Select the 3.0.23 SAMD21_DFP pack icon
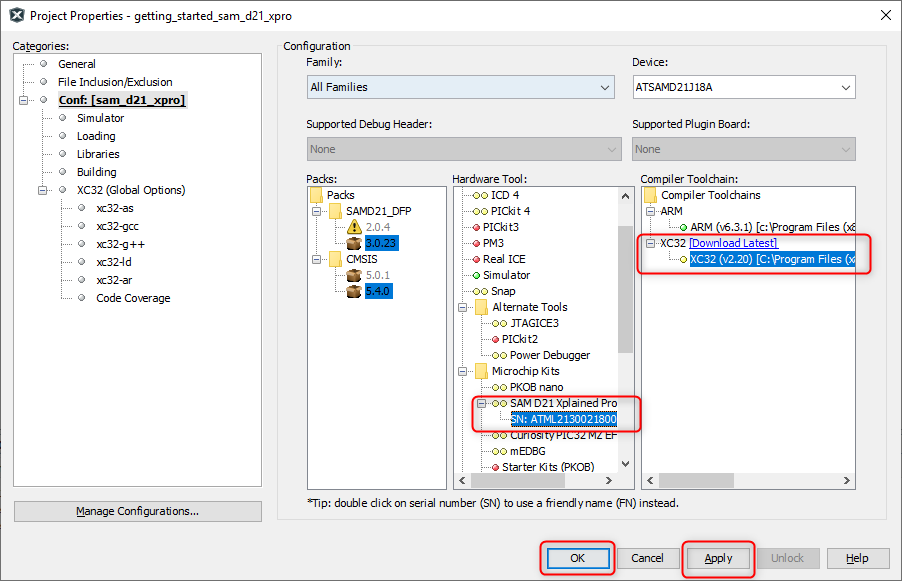The image size is (902, 581). [x=352, y=243]
